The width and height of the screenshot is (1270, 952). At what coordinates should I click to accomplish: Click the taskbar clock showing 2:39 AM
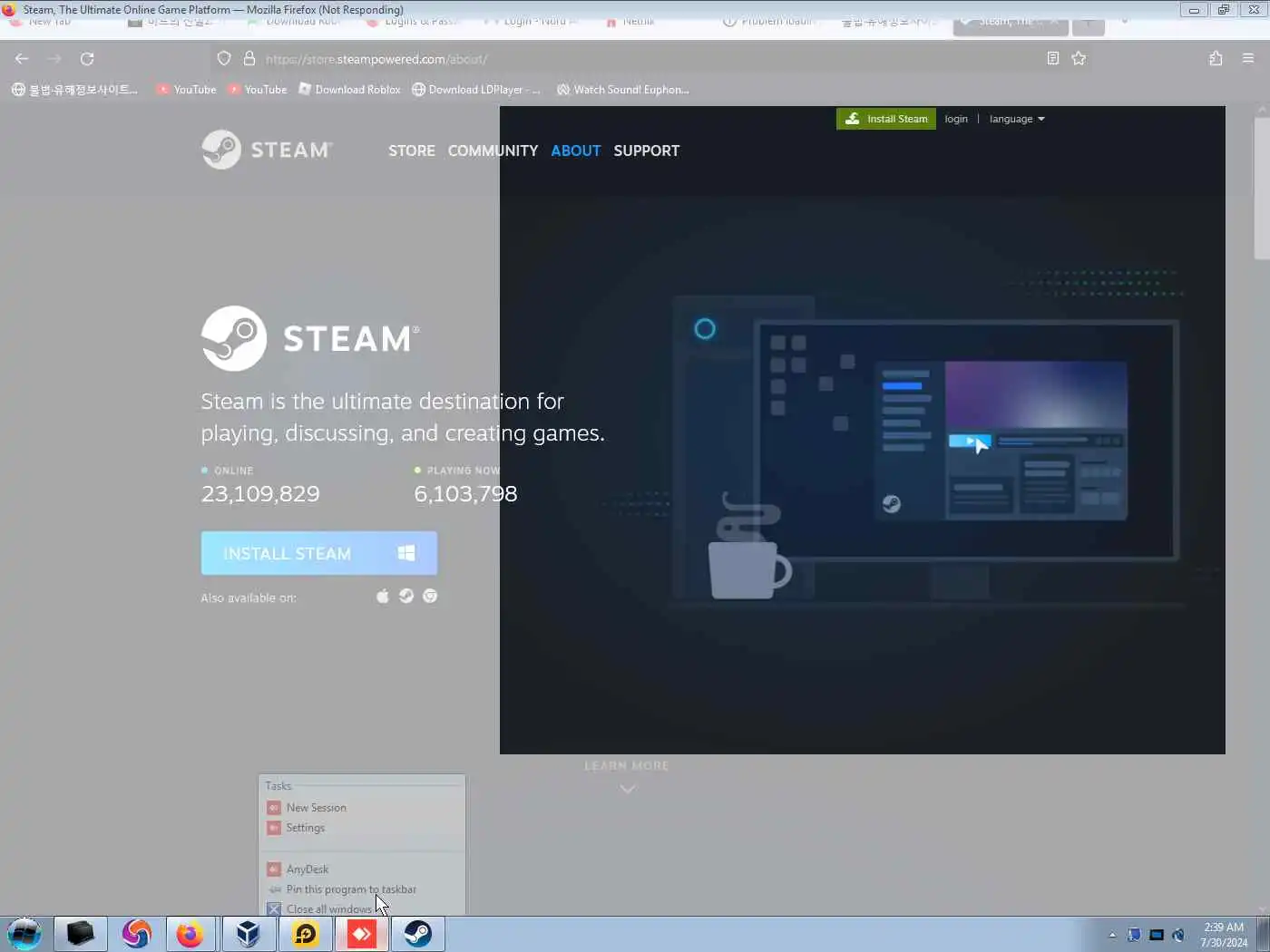1224,935
